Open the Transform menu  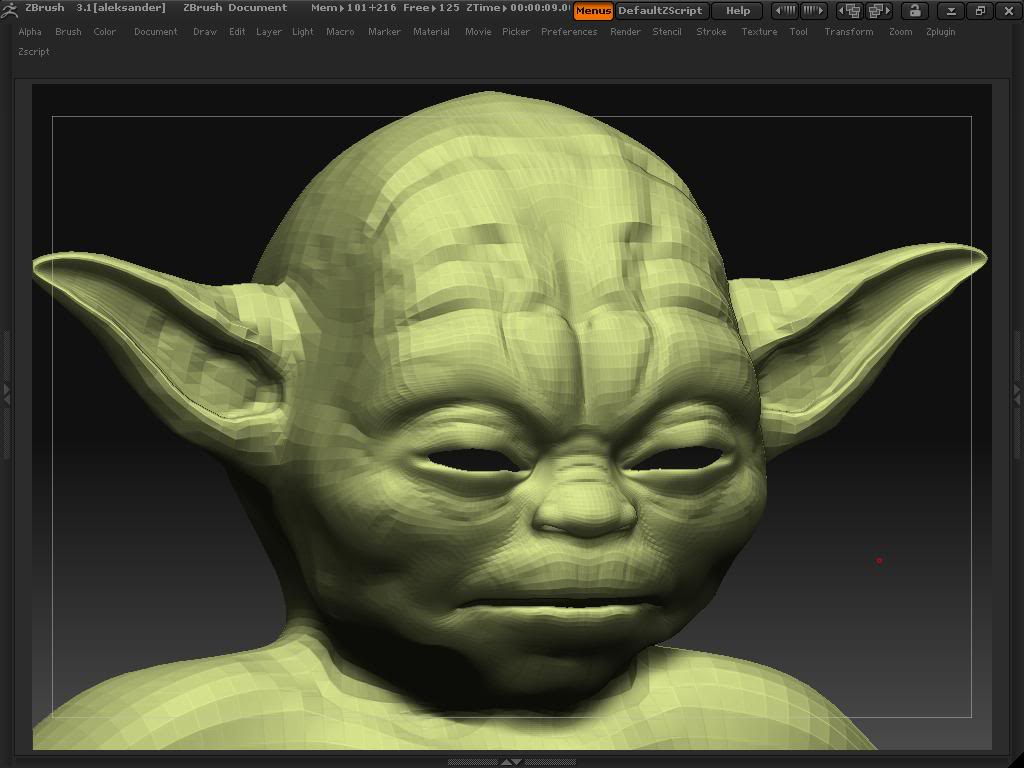[x=849, y=31]
